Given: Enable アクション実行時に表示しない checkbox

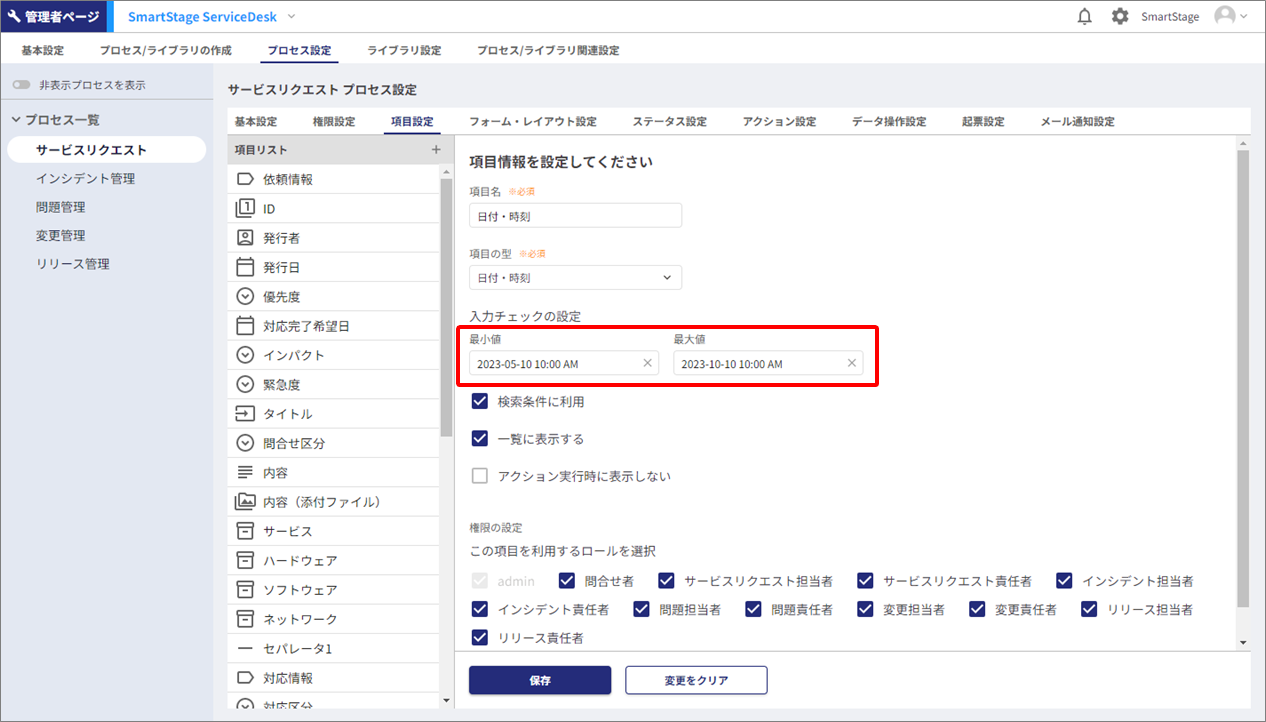Looking at the screenshot, I should pyautogui.click(x=480, y=476).
